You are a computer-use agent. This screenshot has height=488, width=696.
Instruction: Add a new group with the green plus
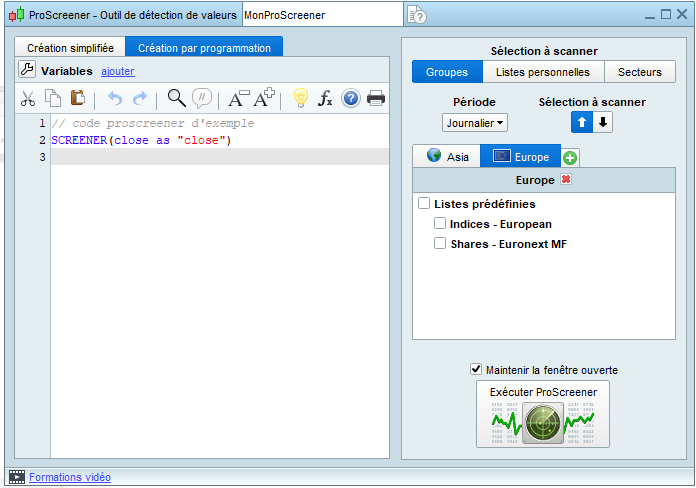(570, 158)
